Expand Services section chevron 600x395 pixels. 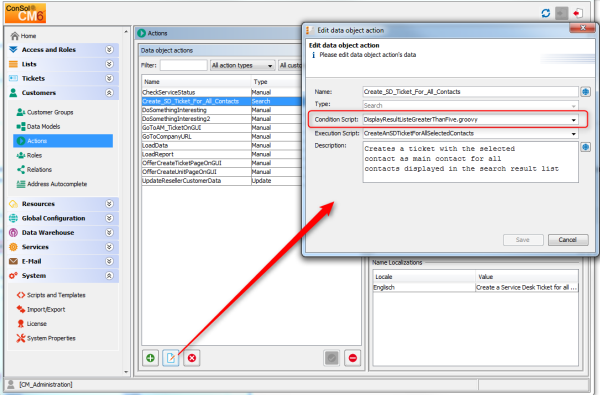click(109, 247)
